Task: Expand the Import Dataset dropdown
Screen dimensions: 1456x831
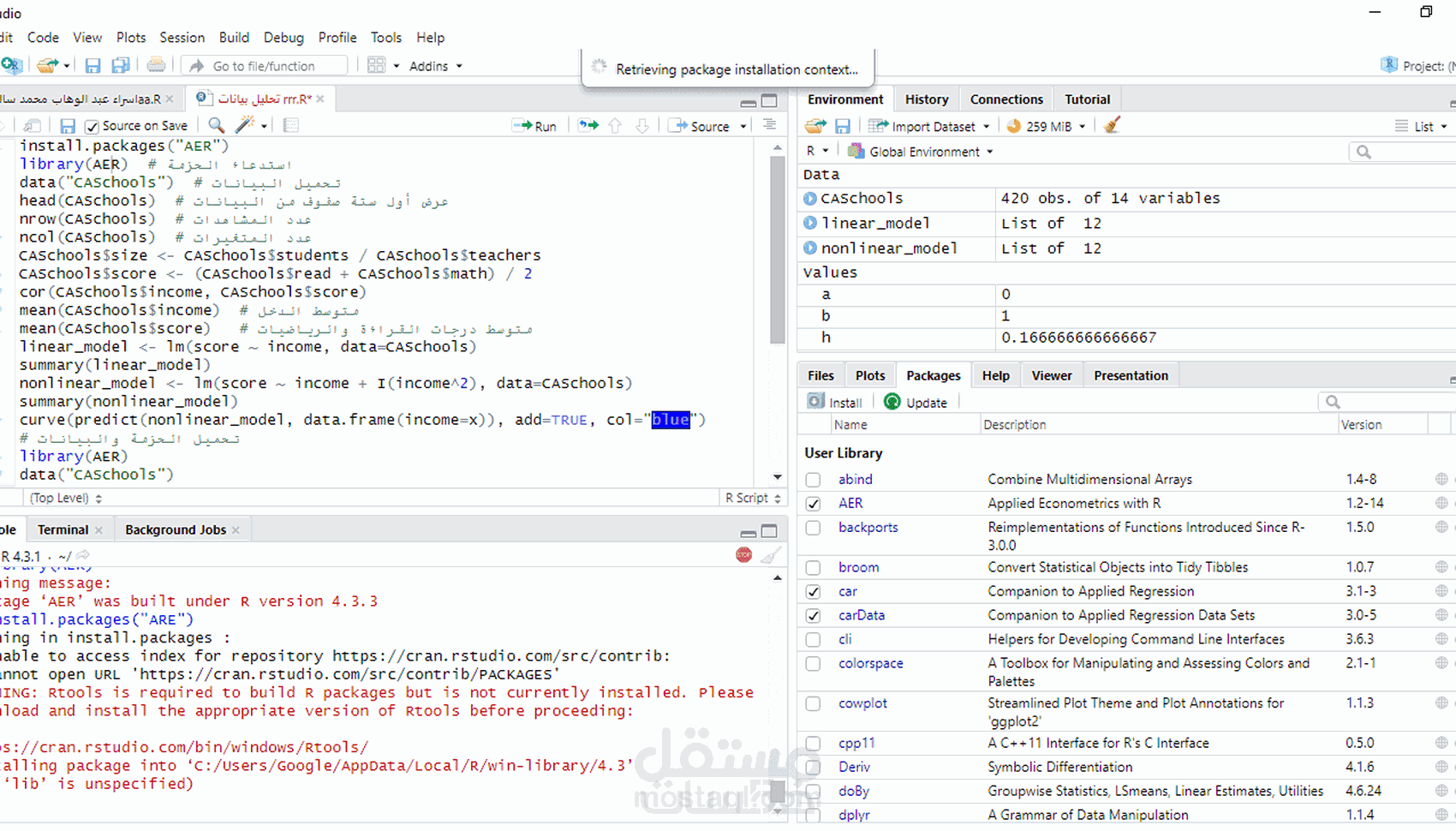Action: click(x=928, y=126)
